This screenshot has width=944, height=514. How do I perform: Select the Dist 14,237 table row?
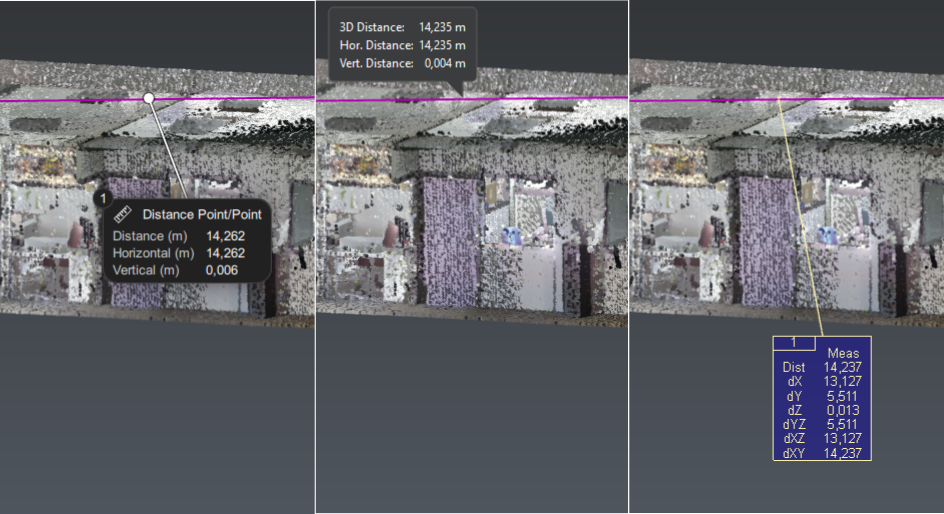(821, 368)
